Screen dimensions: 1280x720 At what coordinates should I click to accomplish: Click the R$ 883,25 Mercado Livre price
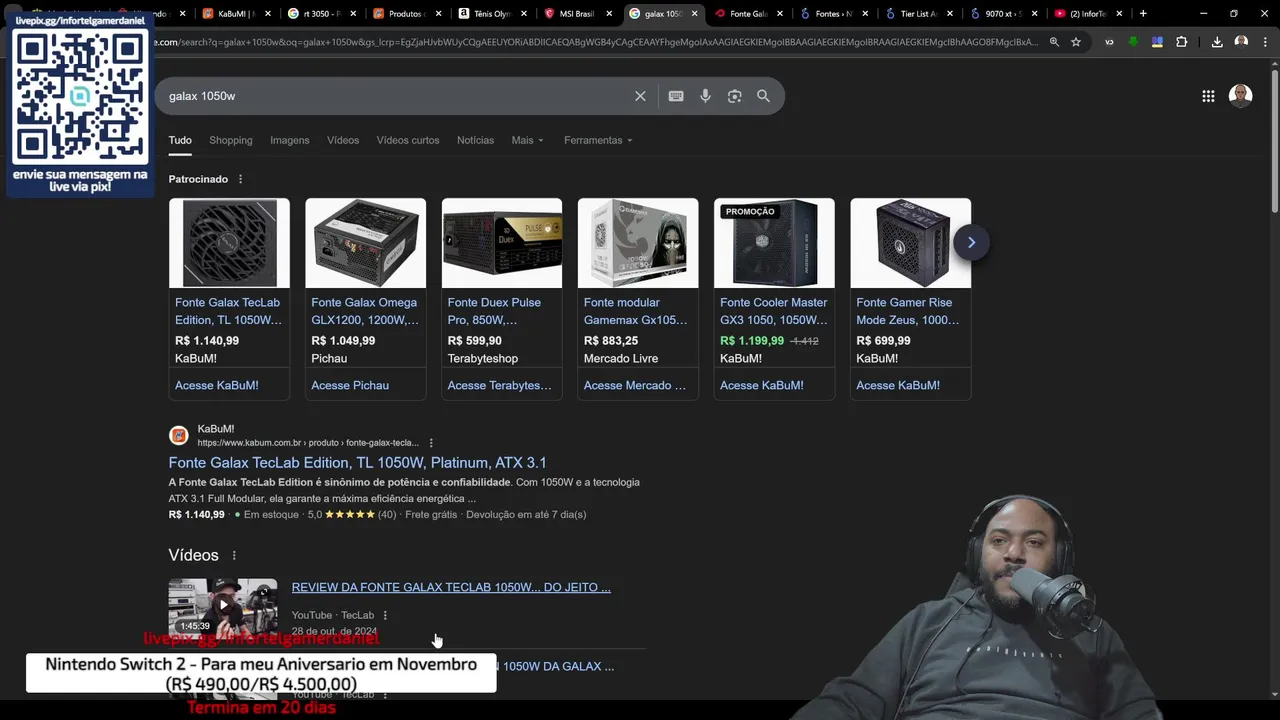(611, 341)
